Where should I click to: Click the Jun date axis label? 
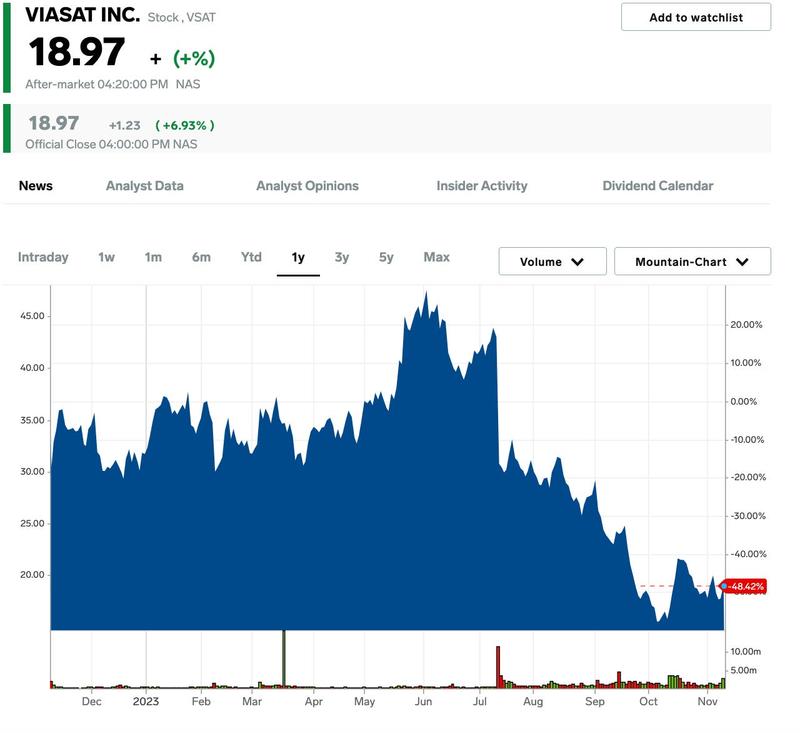(x=423, y=701)
